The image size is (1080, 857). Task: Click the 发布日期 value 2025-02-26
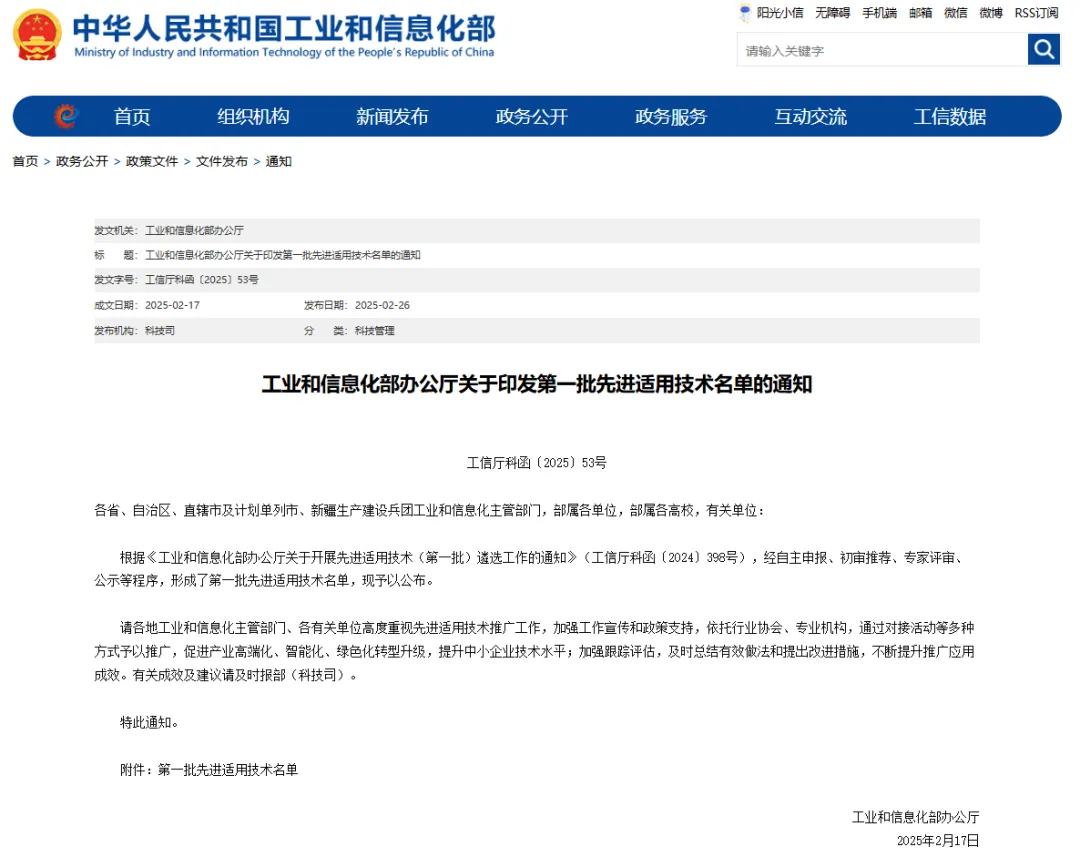(x=382, y=305)
